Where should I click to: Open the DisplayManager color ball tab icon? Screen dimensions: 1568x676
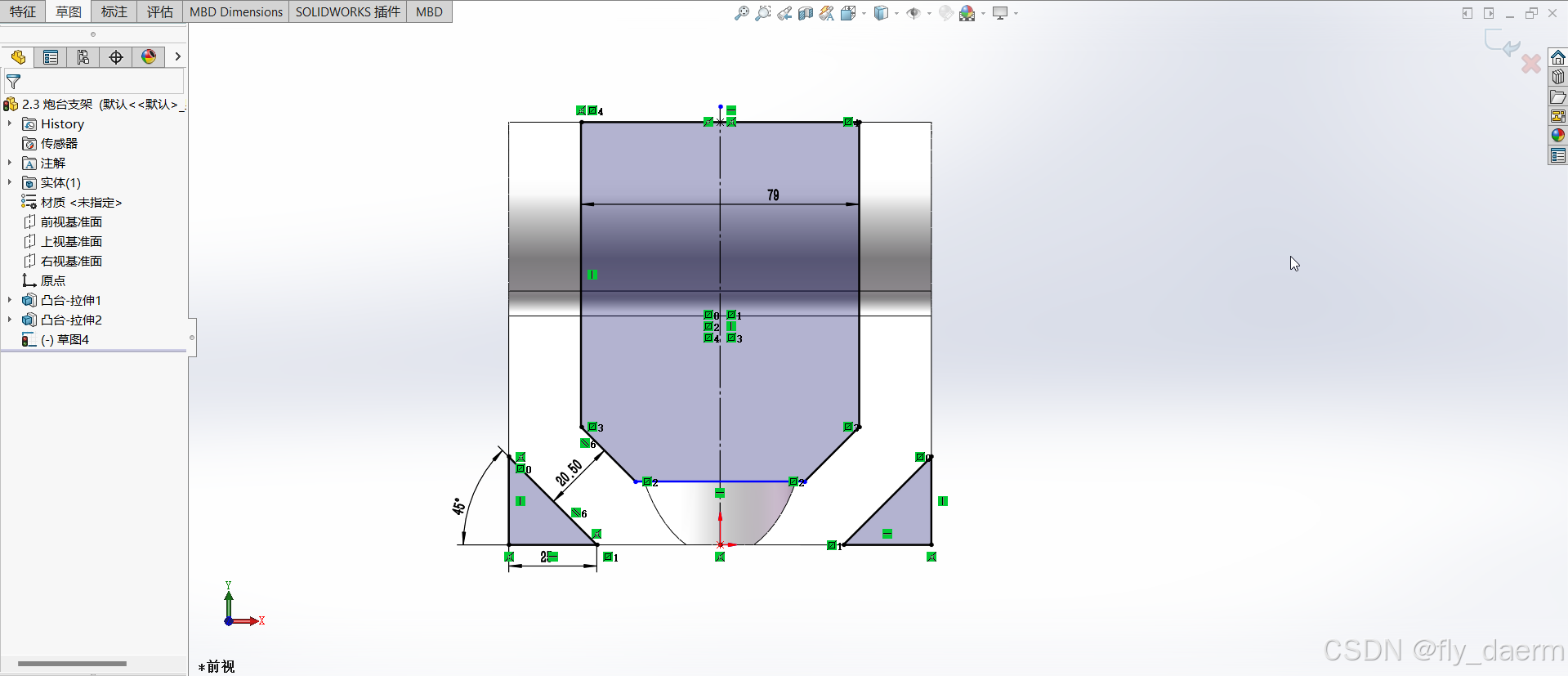(x=149, y=57)
